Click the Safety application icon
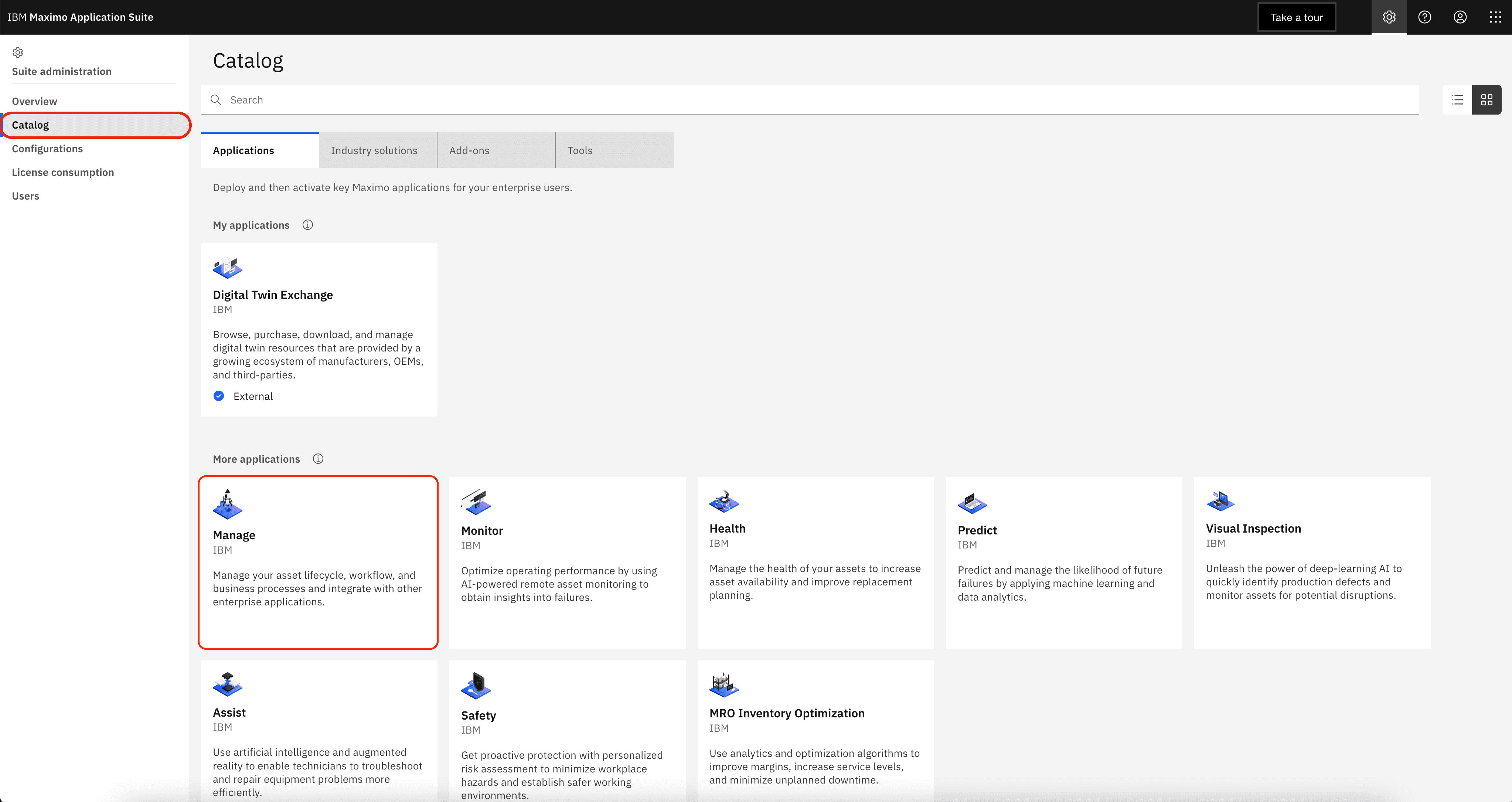Viewport: 1512px width, 802px height. pyautogui.click(x=476, y=686)
